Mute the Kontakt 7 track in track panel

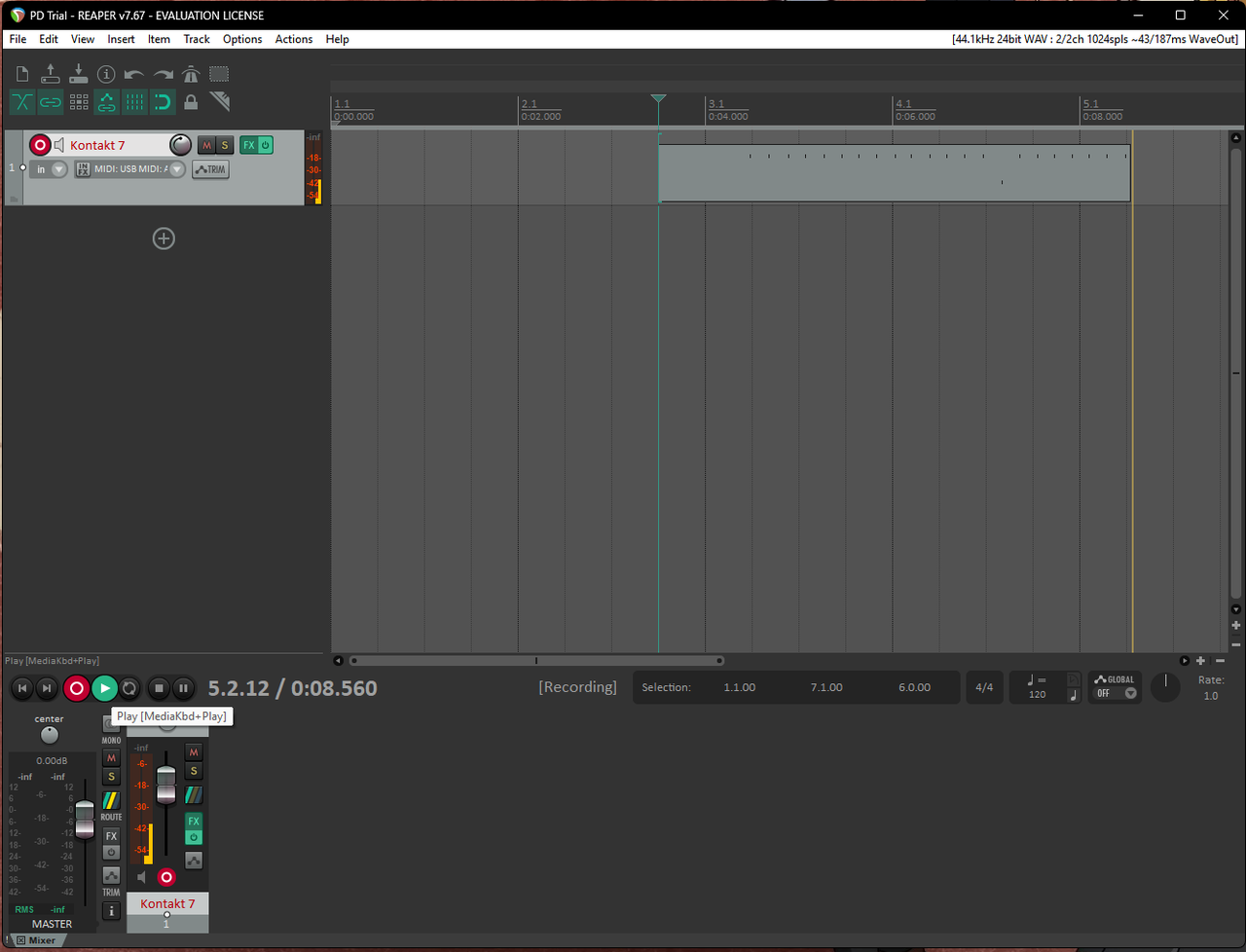pyautogui.click(x=206, y=145)
